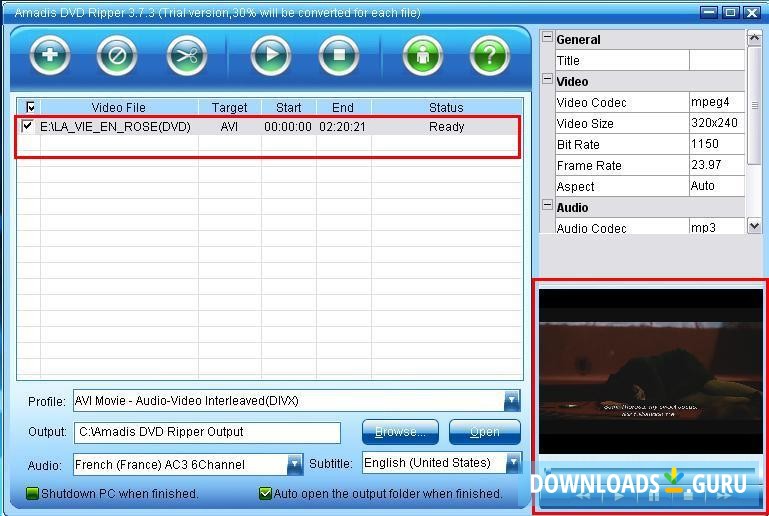Screen dimensions: 769x516
Task: Click the Open output folder button
Action: click(485, 432)
